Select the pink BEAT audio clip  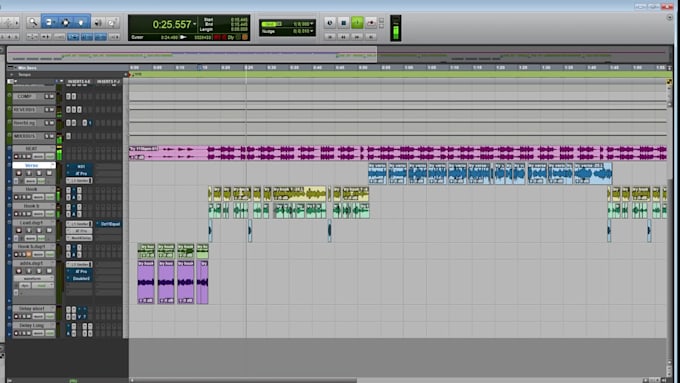pos(398,153)
